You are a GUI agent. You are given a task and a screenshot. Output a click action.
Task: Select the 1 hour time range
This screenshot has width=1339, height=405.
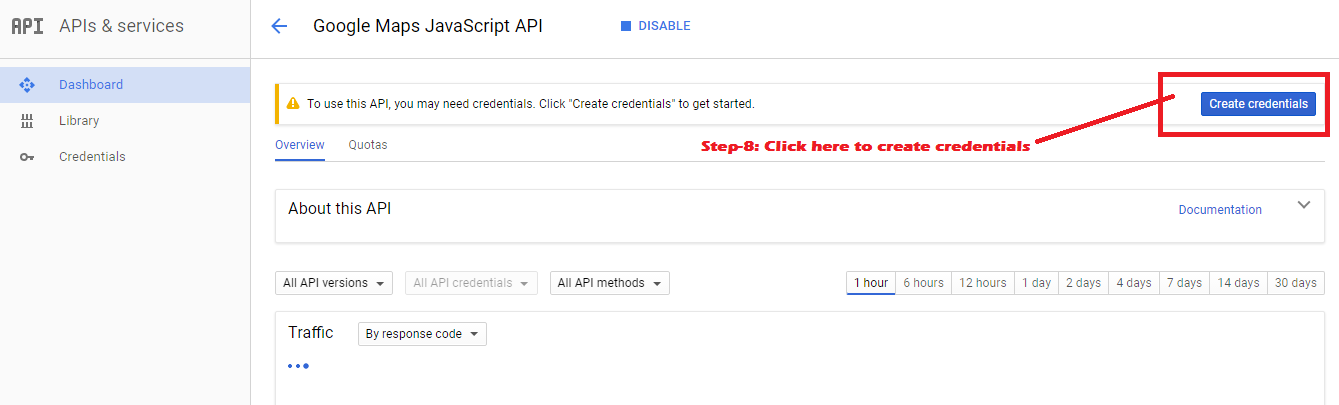tap(870, 283)
